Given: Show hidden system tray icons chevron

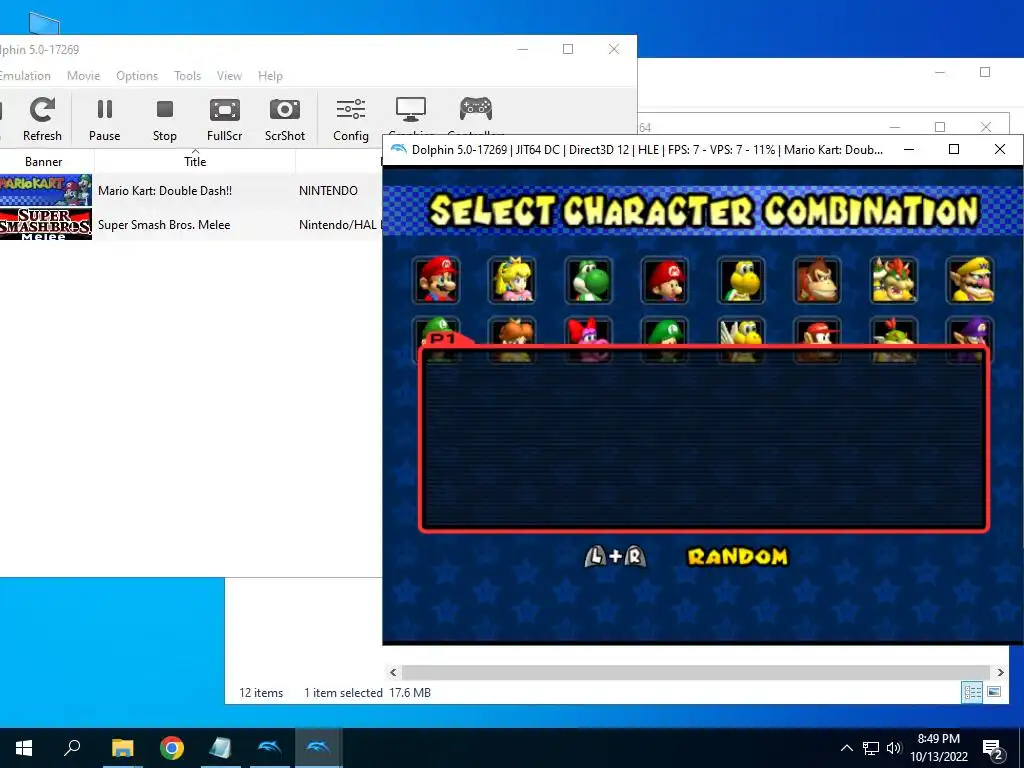Looking at the screenshot, I should tap(846, 748).
